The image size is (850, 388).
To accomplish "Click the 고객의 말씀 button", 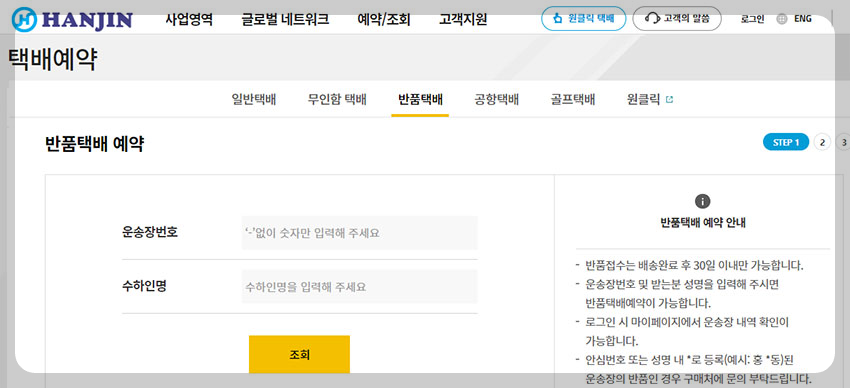I will [x=677, y=19].
